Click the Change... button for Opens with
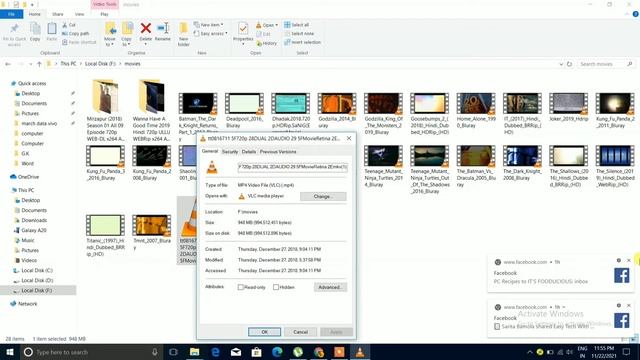The height and width of the screenshot is (360, 640). [x=323, y=196]
